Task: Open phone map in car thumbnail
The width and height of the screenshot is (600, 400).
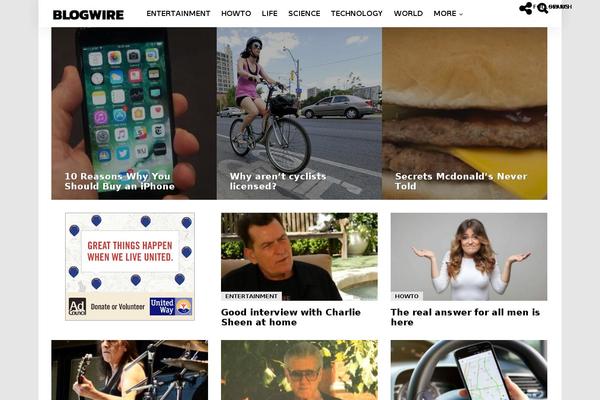Action: 469,370
